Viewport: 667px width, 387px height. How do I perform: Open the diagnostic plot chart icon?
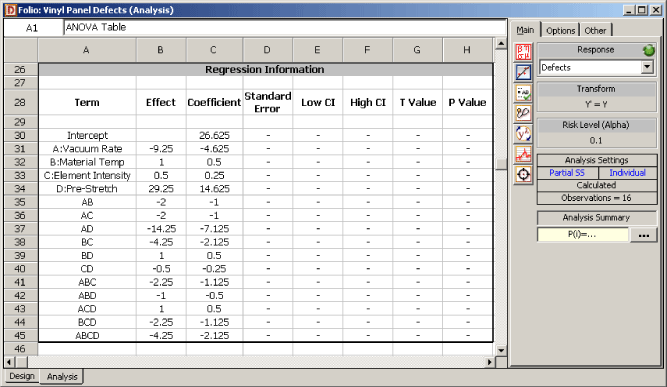(523, 154)
